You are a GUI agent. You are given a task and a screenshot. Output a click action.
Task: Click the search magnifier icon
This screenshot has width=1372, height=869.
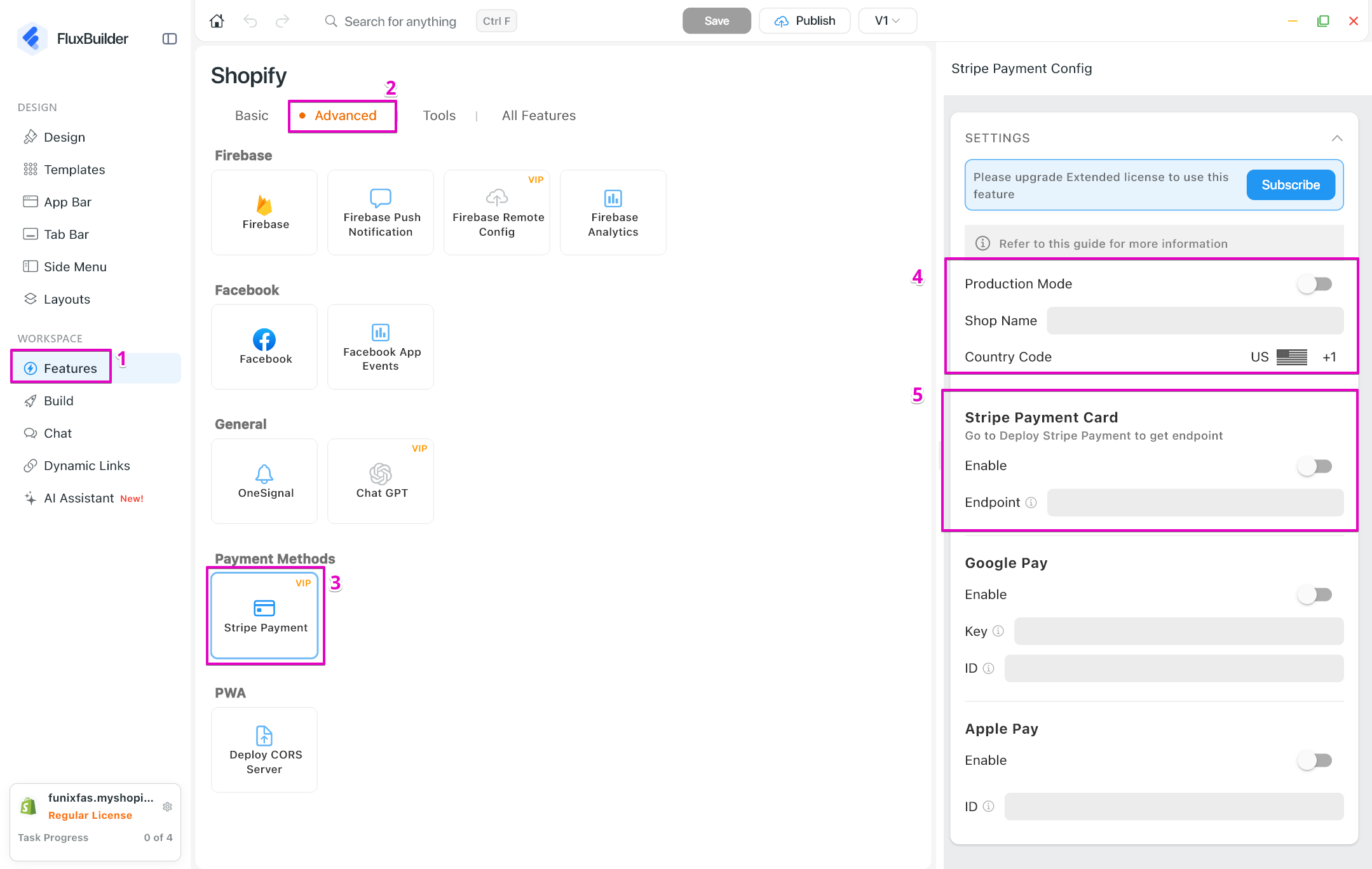coord(330,21)
